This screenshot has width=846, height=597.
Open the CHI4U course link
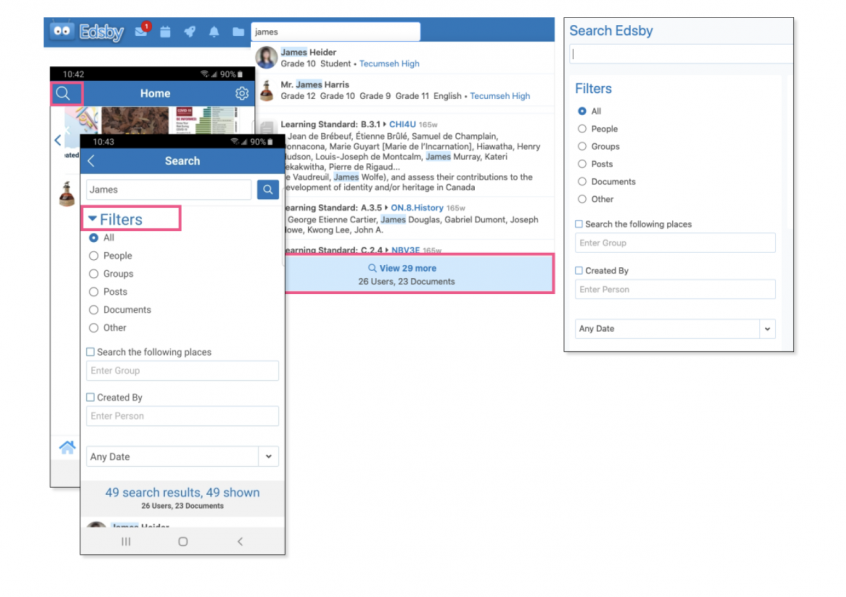point(402,124)
